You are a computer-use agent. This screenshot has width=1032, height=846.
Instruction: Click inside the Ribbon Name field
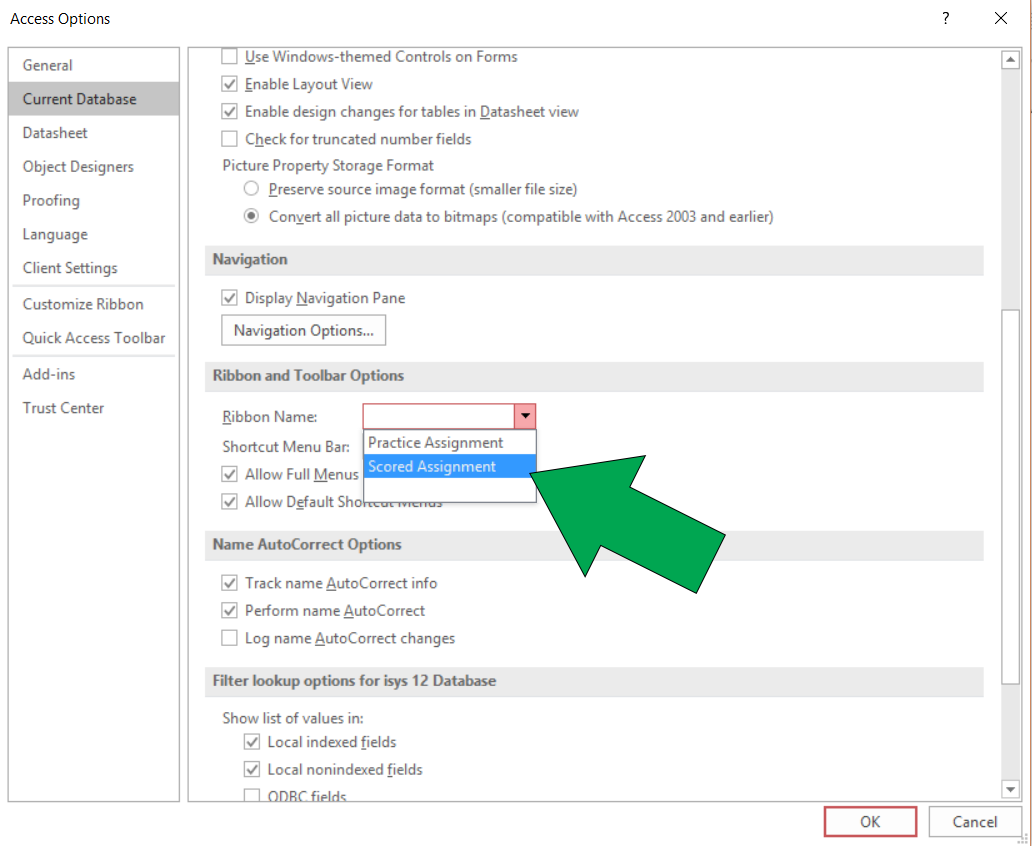(x=438, y=416)
